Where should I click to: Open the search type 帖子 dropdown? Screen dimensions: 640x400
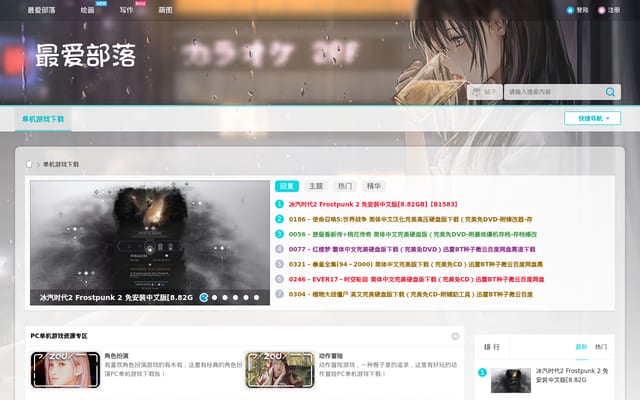485,92
